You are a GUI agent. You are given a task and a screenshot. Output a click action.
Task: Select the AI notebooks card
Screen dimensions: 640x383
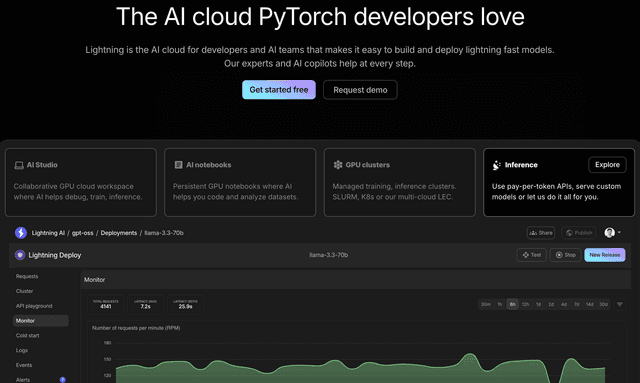tap(240, 182)
